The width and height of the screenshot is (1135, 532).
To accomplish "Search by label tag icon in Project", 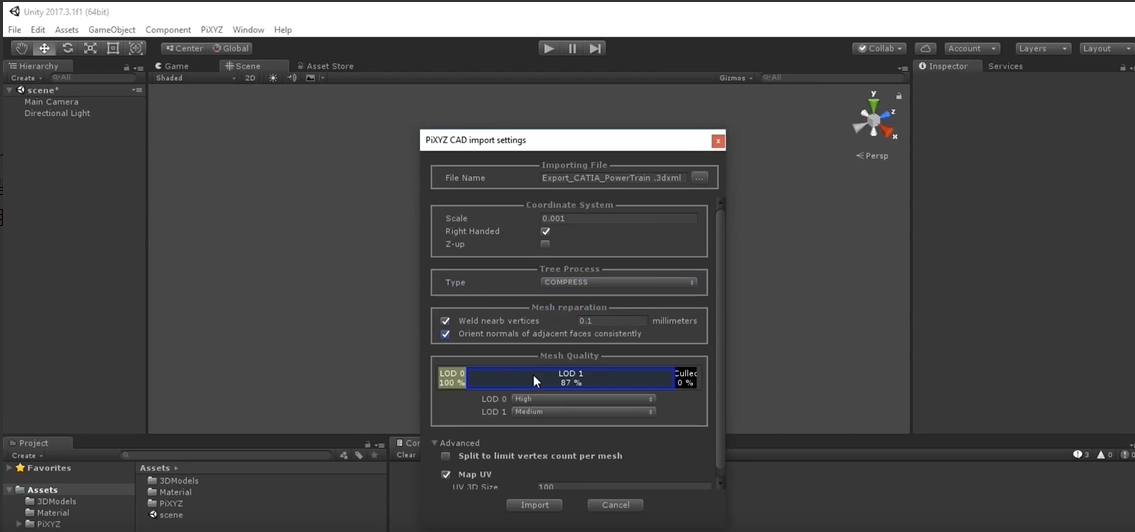I will (x=359, y=456).
